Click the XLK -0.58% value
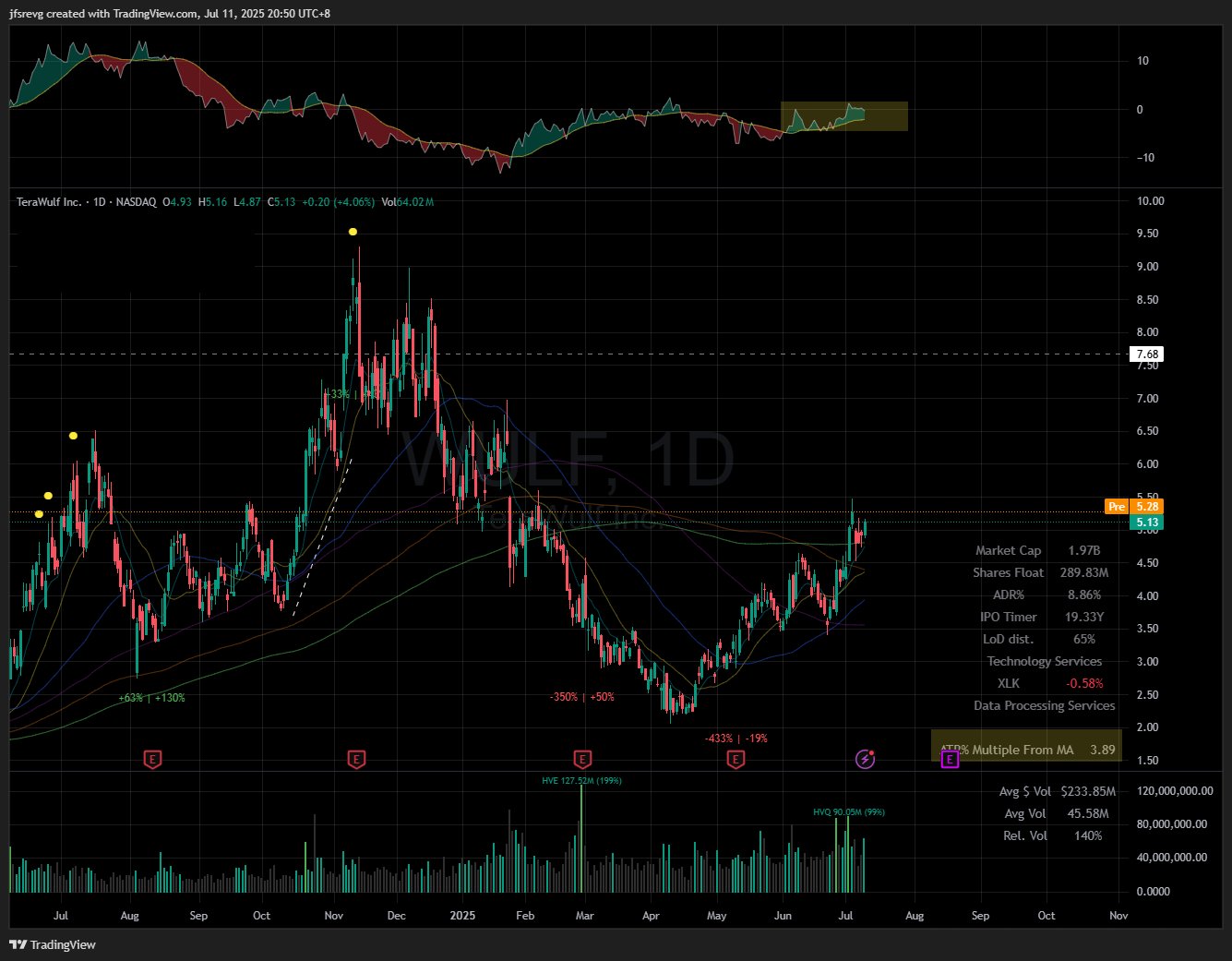The image size is (1232, 961). (x=1084, y=683)
